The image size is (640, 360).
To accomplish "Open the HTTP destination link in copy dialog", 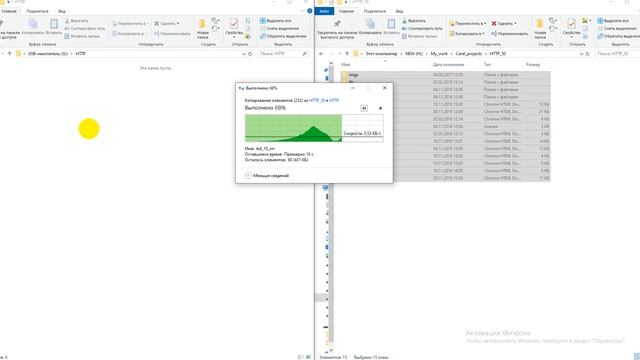I will pos(334,100).
